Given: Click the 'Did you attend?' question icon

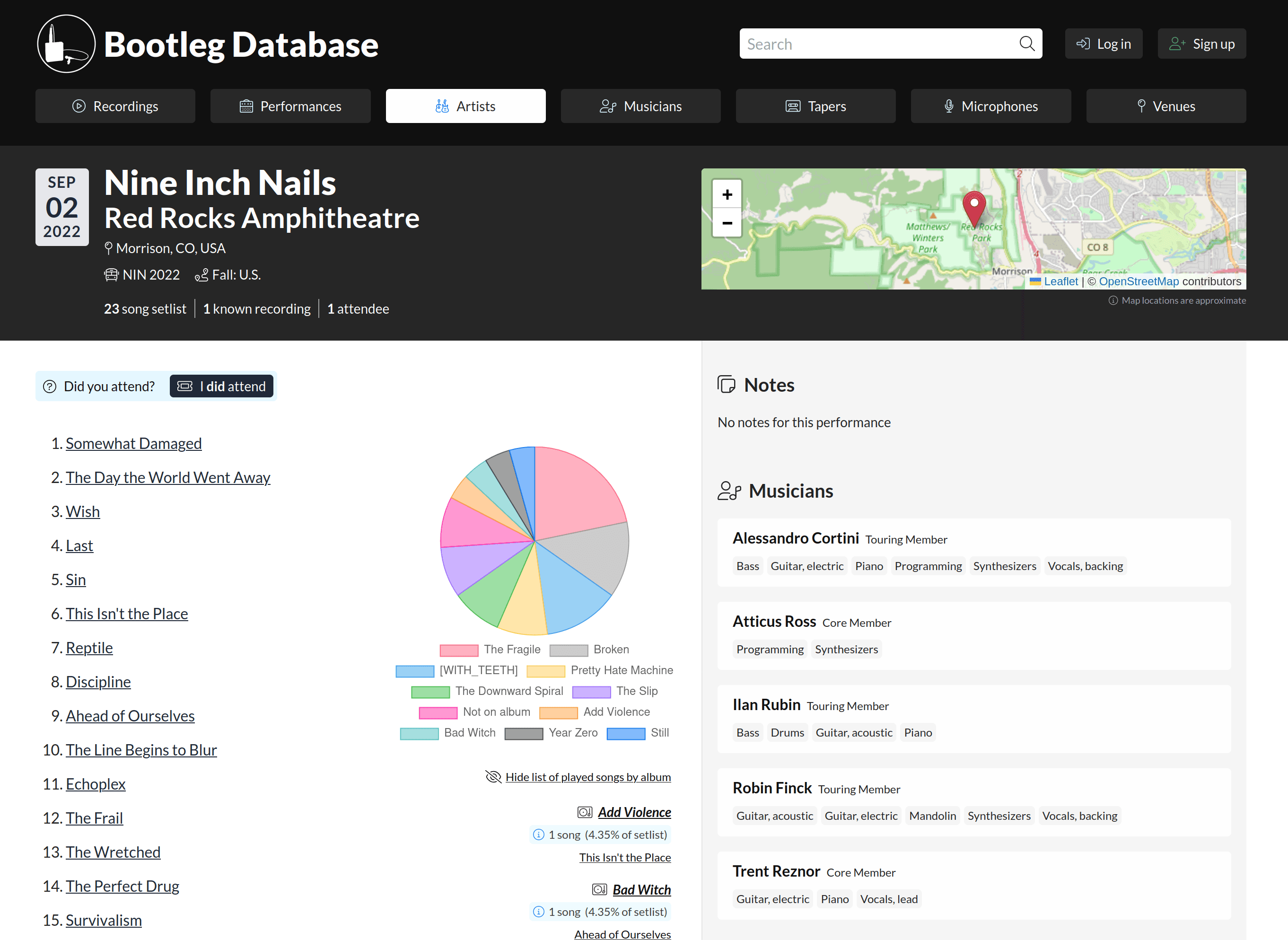Looking at the screenshot, I should pos(50,387).
